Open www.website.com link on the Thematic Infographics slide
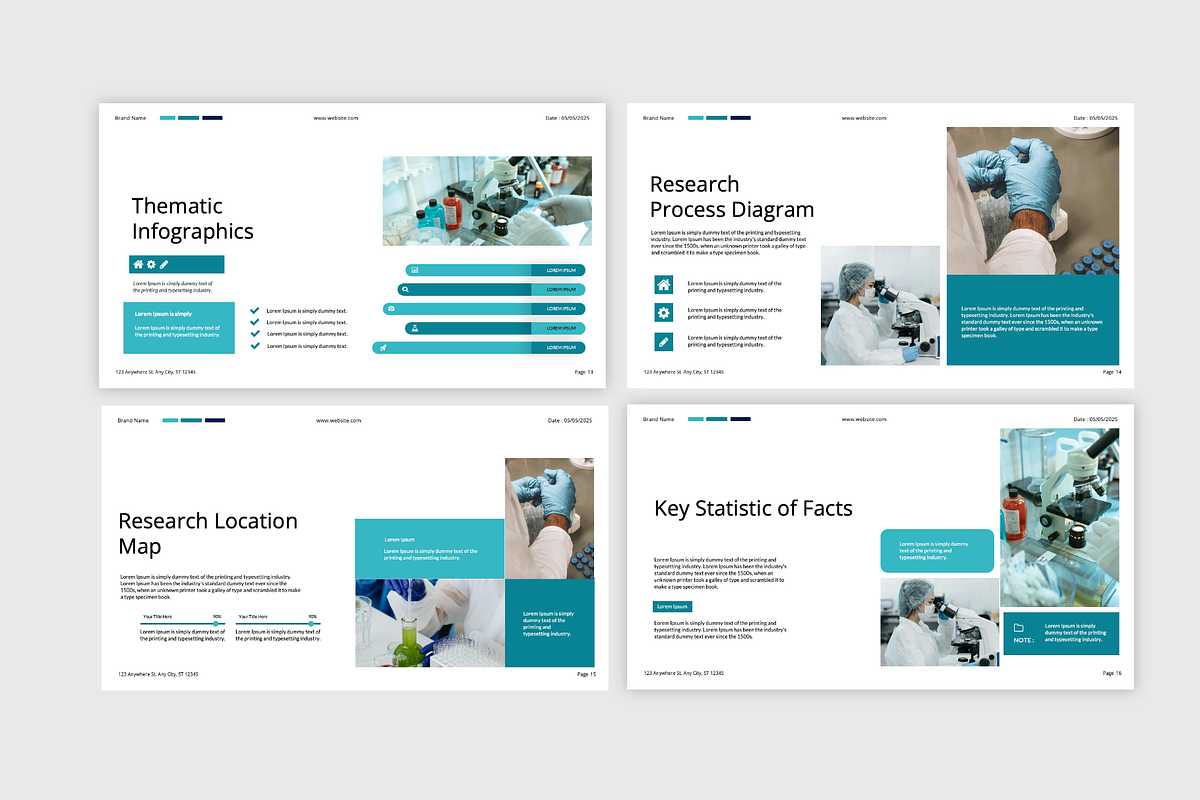This screenshot has height=800, width=1200. [336, 118]
